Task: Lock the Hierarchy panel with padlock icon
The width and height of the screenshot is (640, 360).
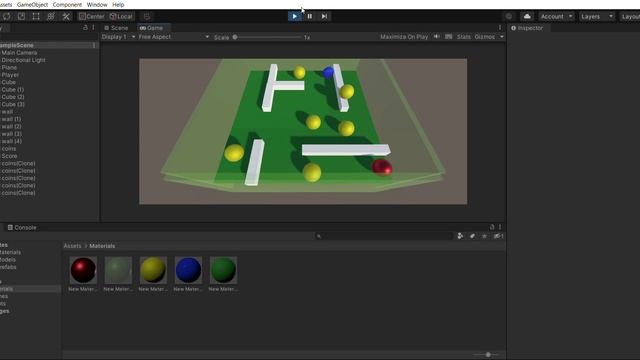Action: (x=85, y=28)
